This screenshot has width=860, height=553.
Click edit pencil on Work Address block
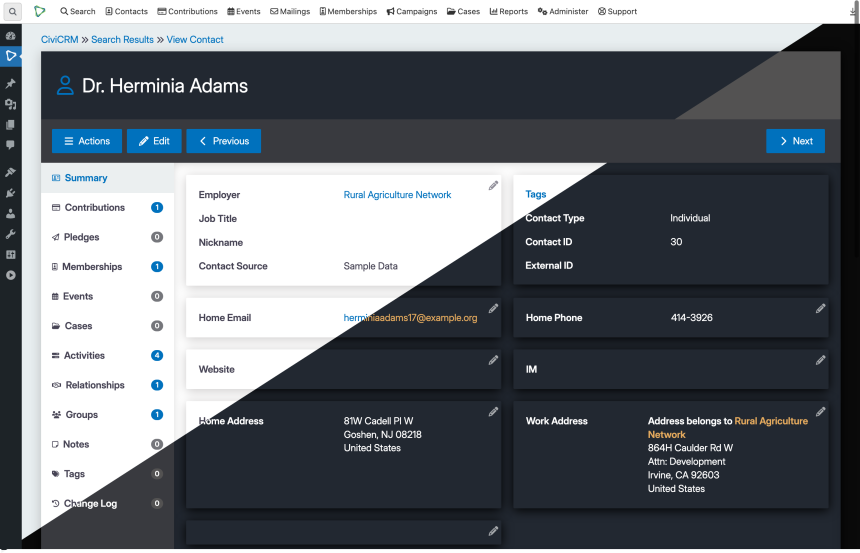tap(820, 411)
